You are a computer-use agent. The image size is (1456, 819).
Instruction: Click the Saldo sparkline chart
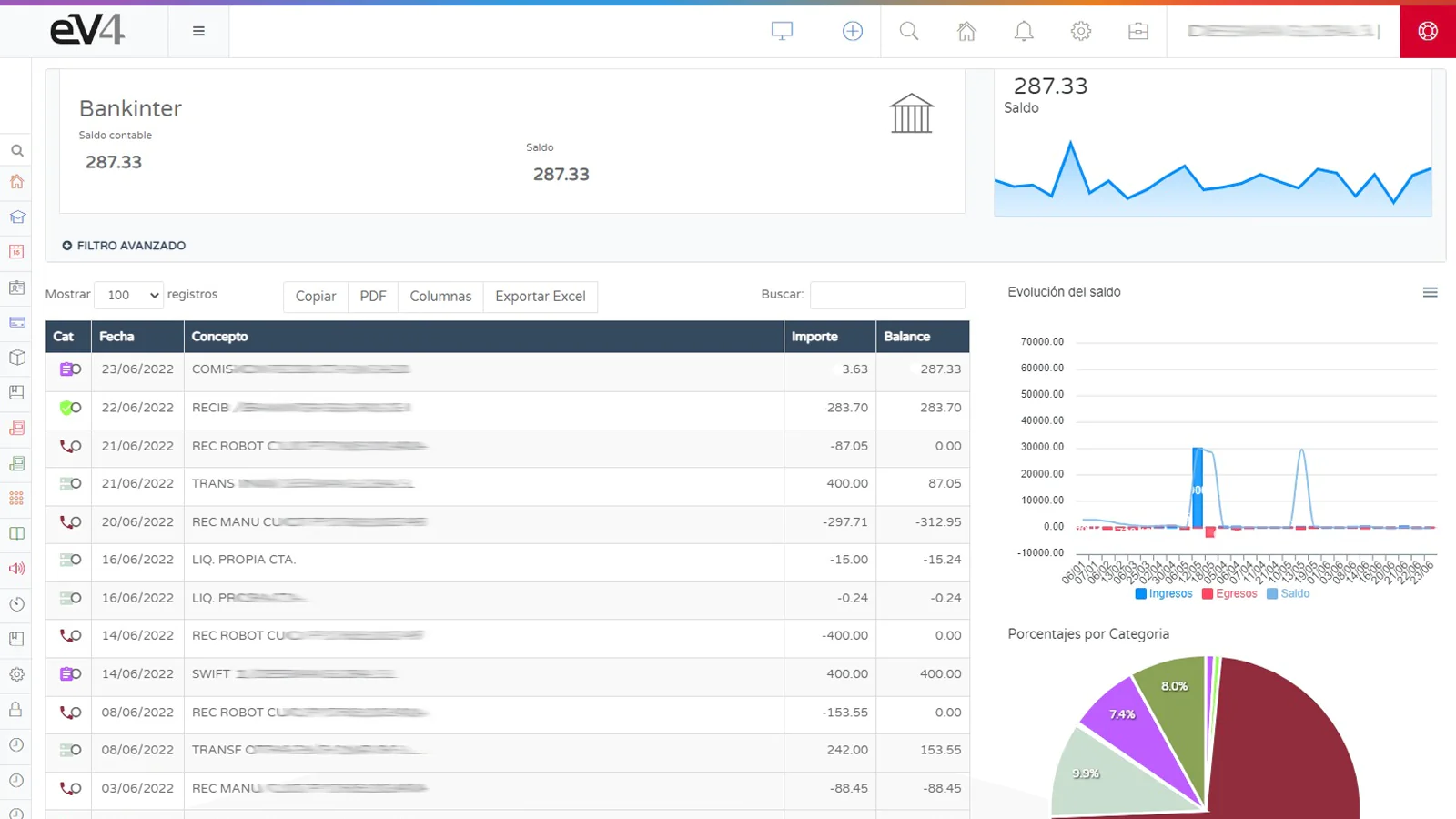click(x=1212, y=179)
